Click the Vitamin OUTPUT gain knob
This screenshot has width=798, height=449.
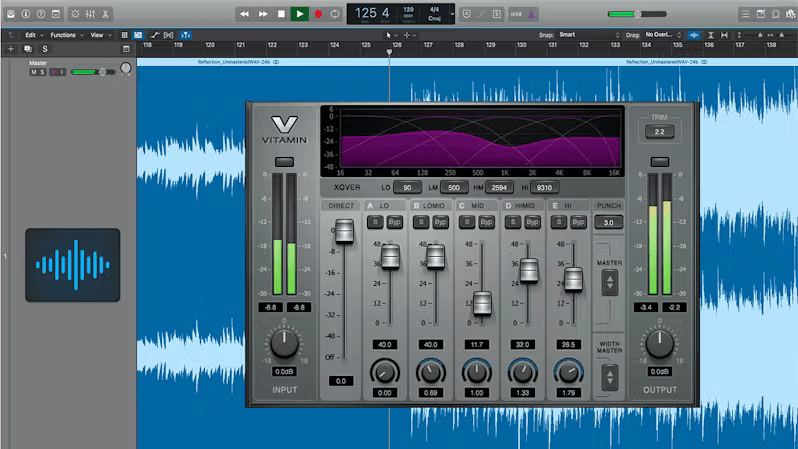tap(660, 344)
